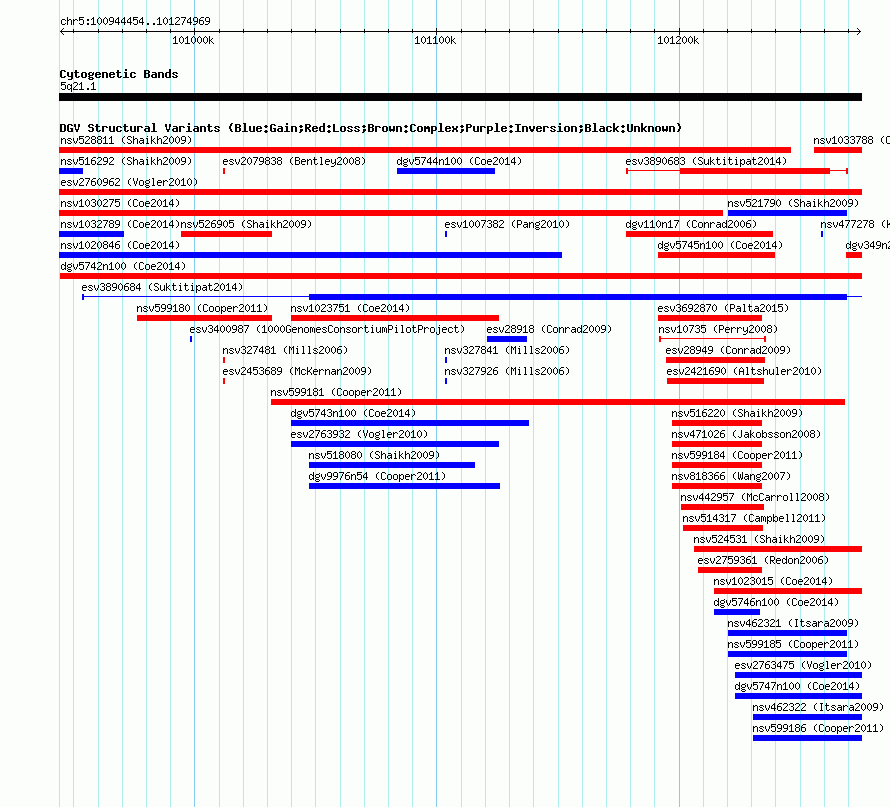Click esv3400987 (1000GenomesConsortiumPilotProject) label
The height and width of the screenshot is (807, 890).
(327, 329)
